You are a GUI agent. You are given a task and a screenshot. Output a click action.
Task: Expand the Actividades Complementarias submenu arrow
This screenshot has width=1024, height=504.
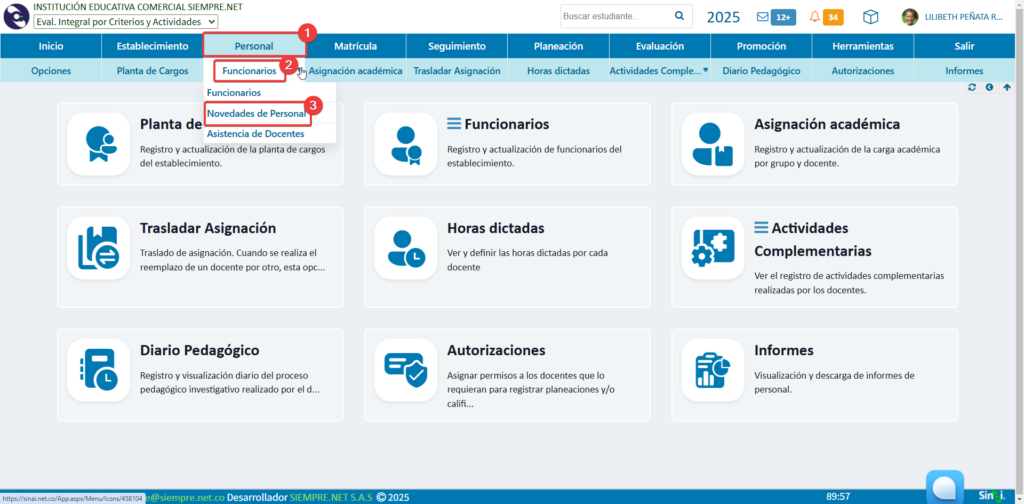pos(706,71)
